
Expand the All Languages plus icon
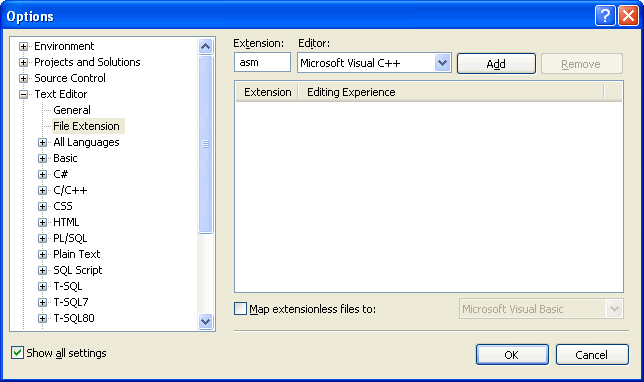pyautogui.click(x=42, y=143)
